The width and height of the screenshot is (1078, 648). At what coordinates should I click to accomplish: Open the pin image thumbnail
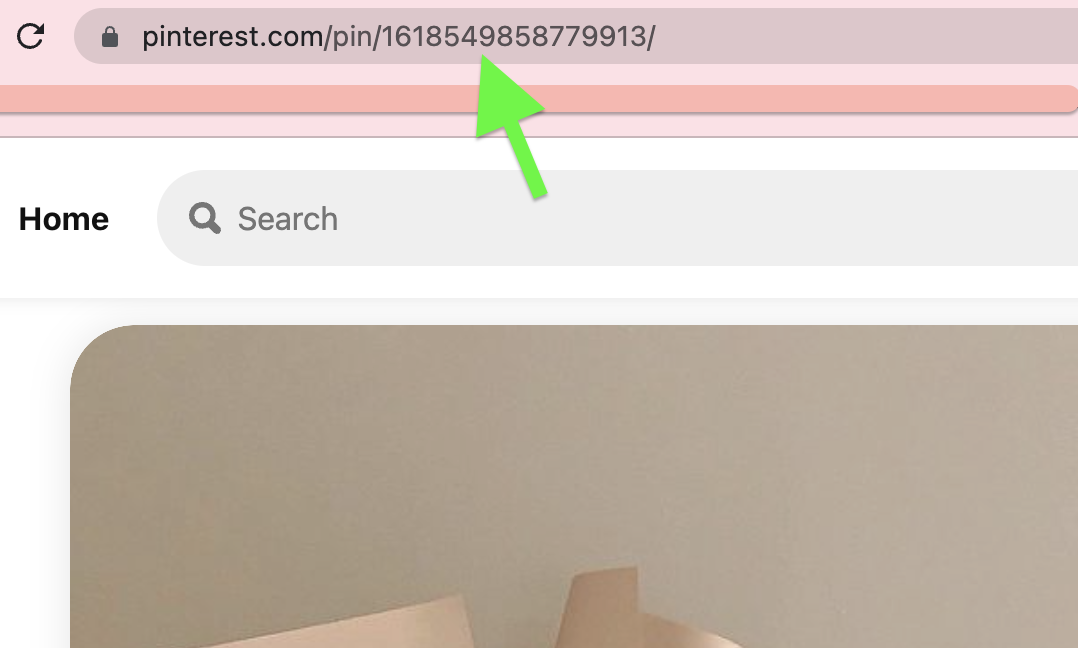574,487
